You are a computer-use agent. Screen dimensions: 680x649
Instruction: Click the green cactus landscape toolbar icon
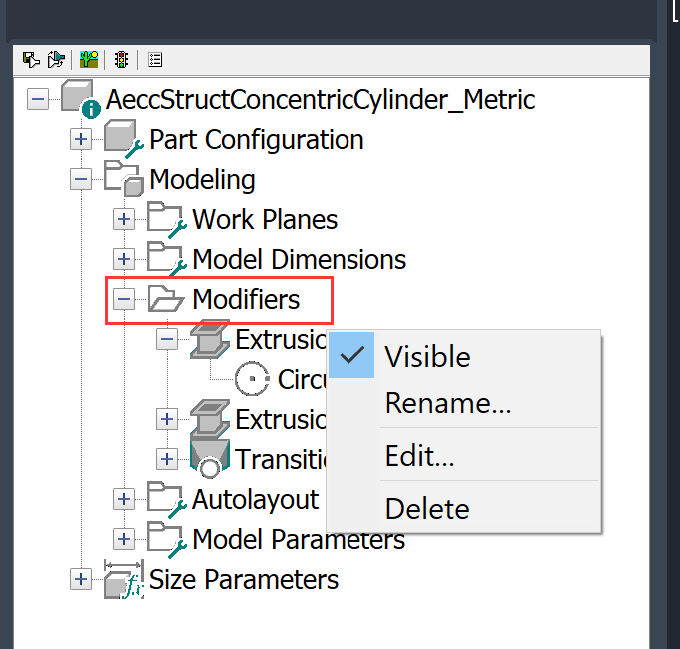click(89, 59)
